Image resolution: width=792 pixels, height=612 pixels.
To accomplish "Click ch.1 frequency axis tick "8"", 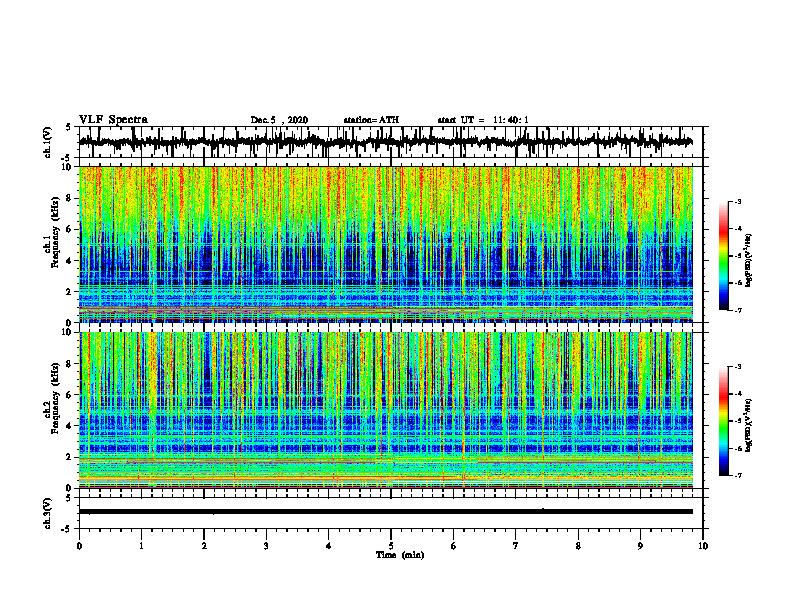I will tap(70, 198).
